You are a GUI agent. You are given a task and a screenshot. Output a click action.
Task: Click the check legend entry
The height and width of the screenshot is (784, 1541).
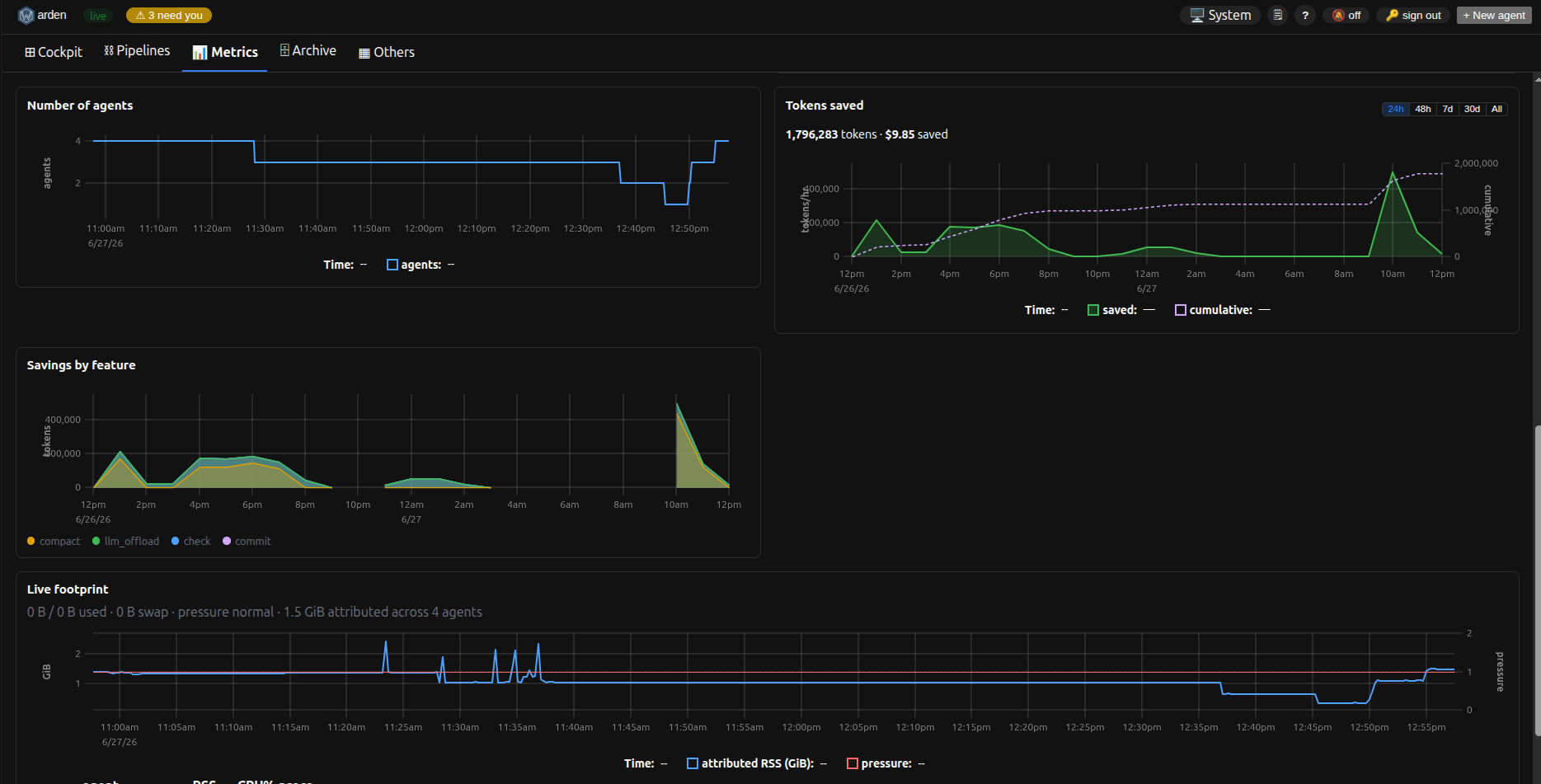tap(190, 541)
